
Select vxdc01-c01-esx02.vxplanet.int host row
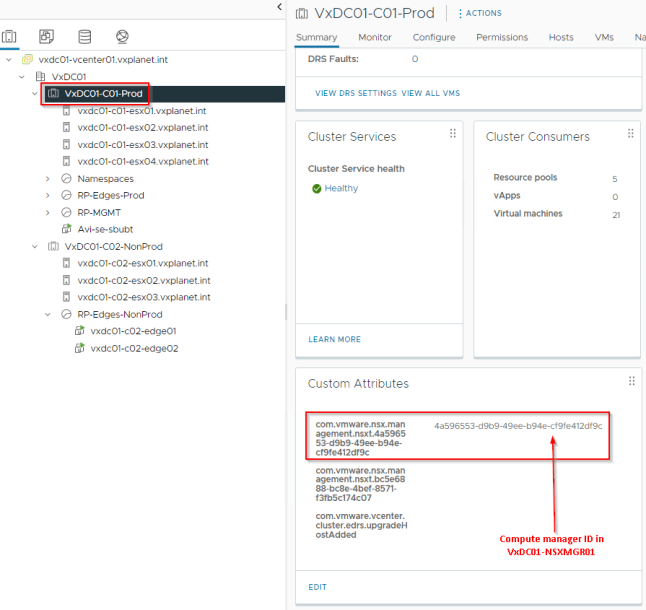tap(143, 128)
